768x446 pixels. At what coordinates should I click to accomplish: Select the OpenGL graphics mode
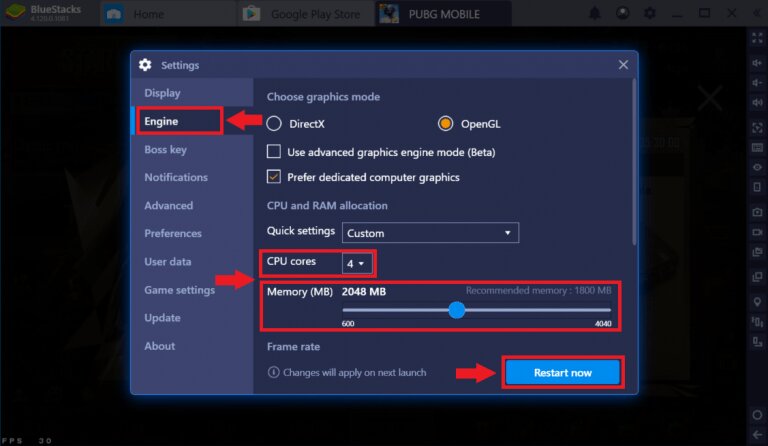click(445, 124)
